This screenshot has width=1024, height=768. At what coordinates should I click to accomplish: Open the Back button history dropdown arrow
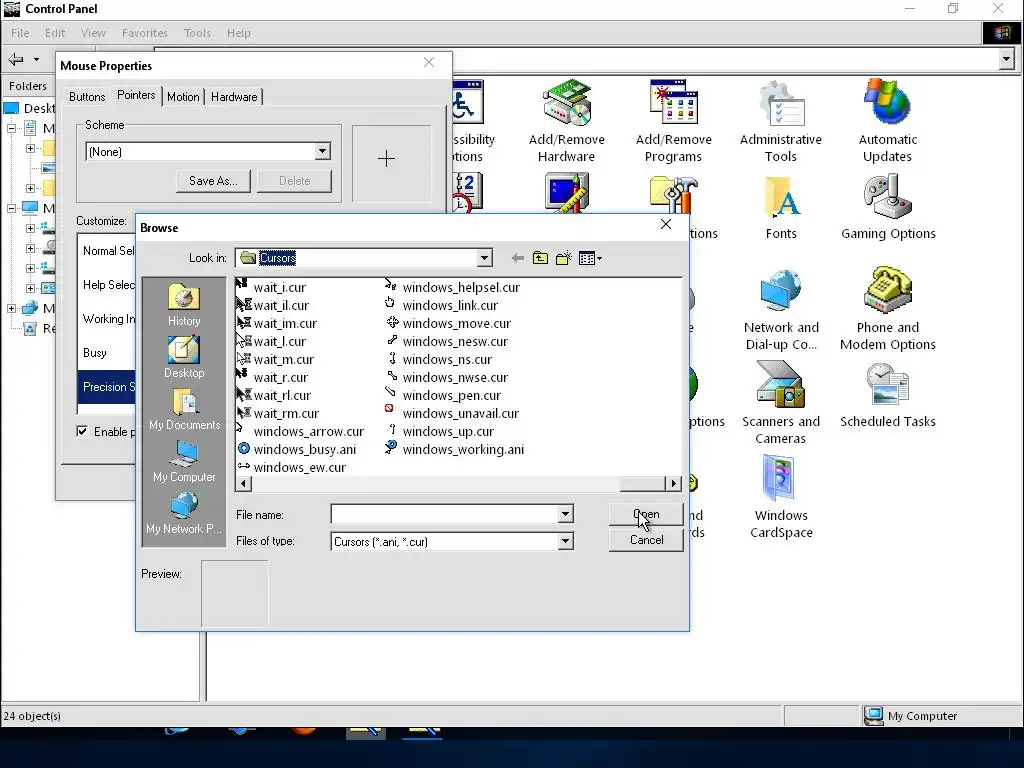pyautogui.click(x=37, y=59)
